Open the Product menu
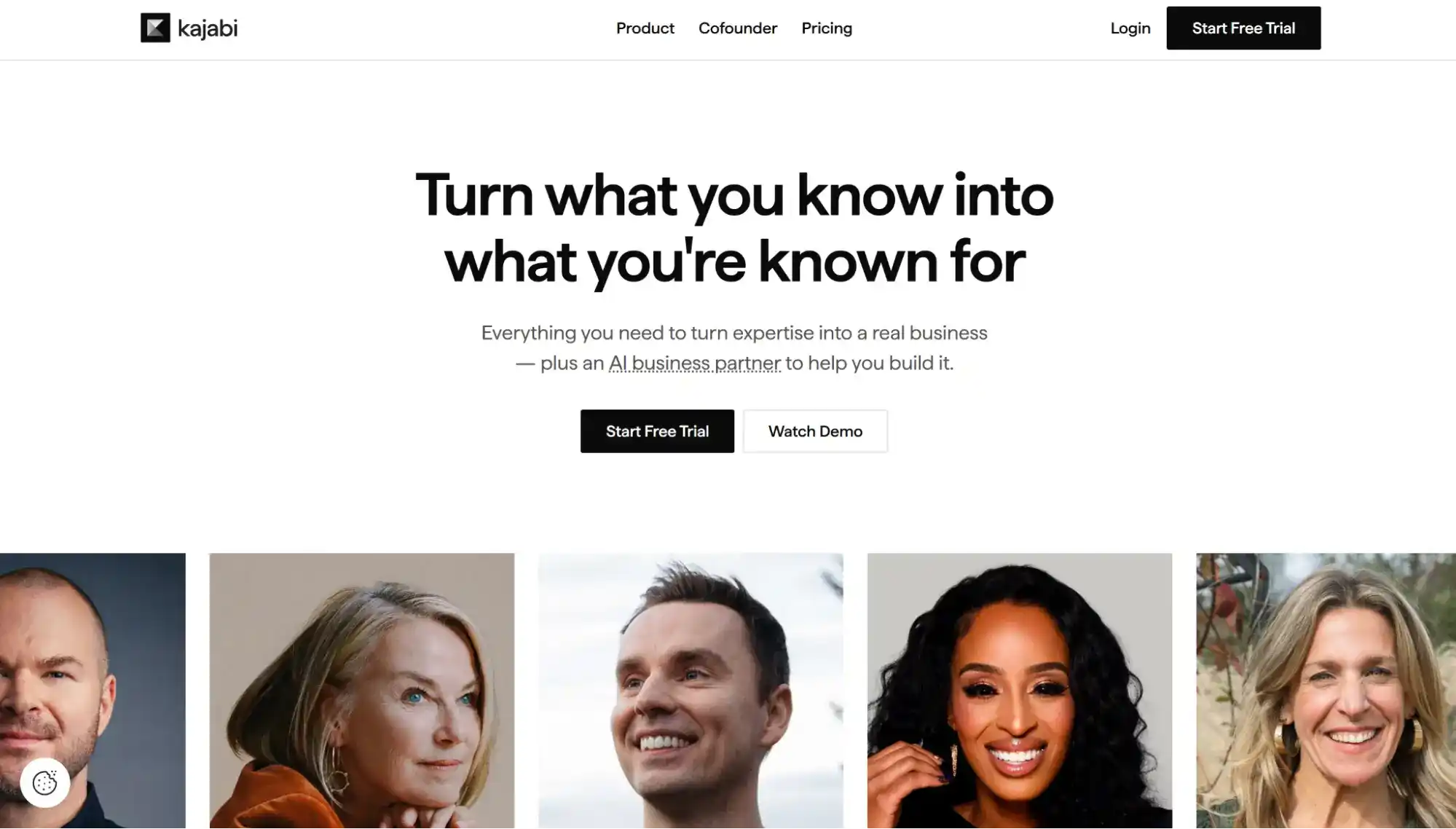 click(645, 28)
